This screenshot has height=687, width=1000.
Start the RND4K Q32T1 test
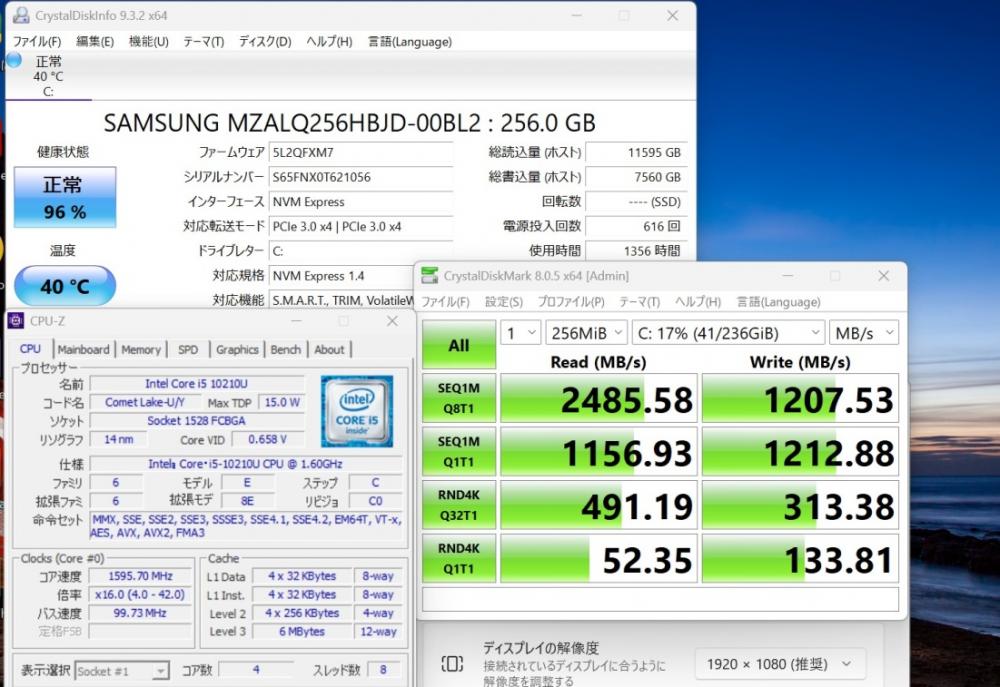click(459, 505)
